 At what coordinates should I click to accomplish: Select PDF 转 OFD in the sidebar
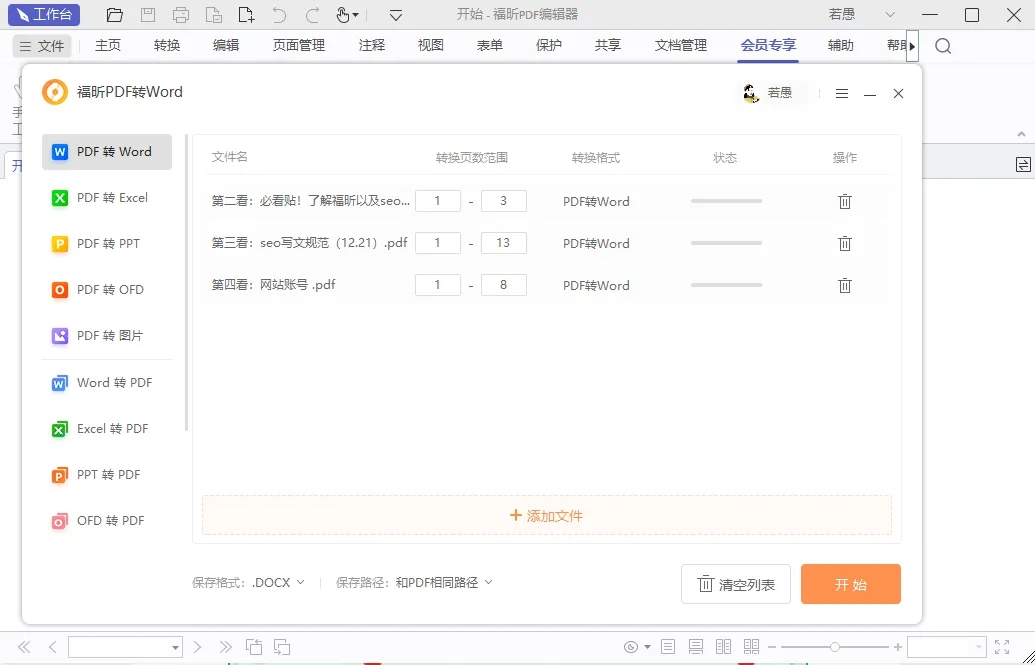tap(107, 289)
